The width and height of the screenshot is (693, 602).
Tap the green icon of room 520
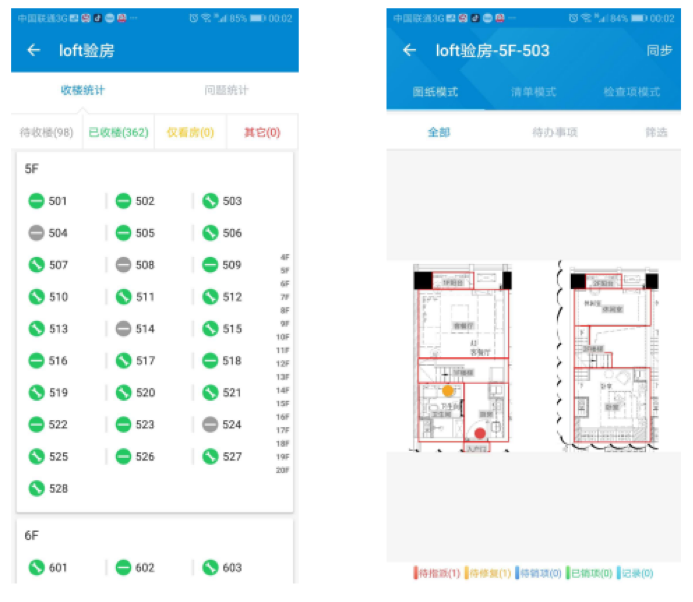tap(123, 392)
